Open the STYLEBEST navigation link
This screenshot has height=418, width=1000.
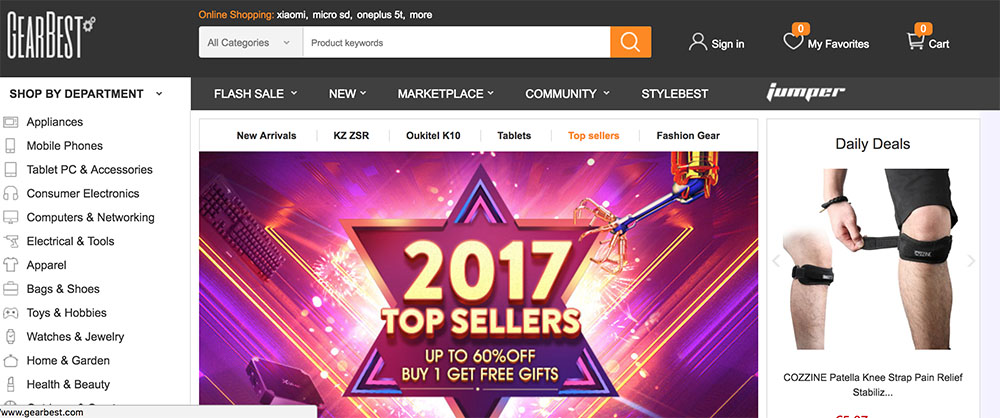coord(675,94)
